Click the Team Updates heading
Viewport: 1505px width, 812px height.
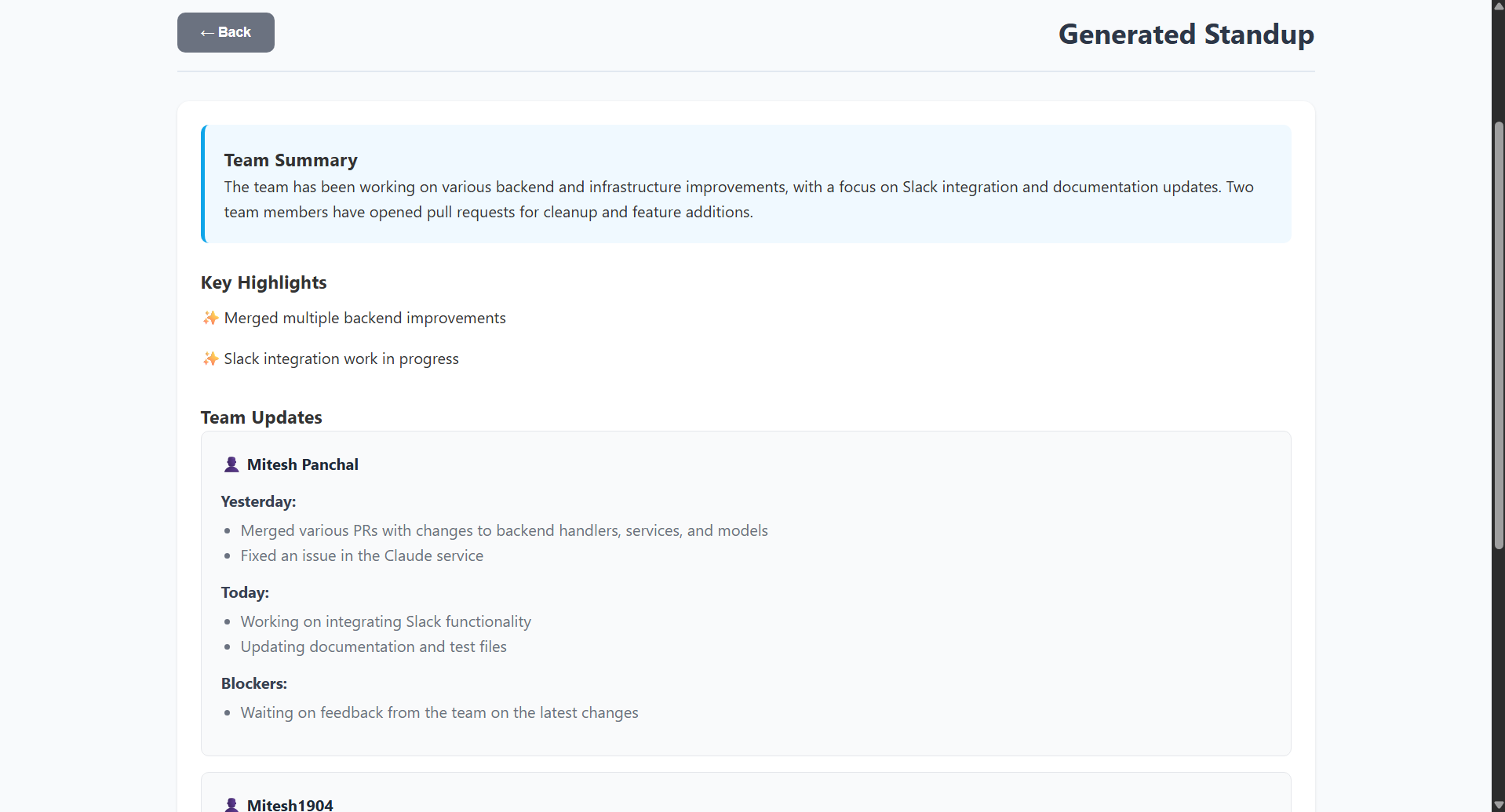click(261, 417)
